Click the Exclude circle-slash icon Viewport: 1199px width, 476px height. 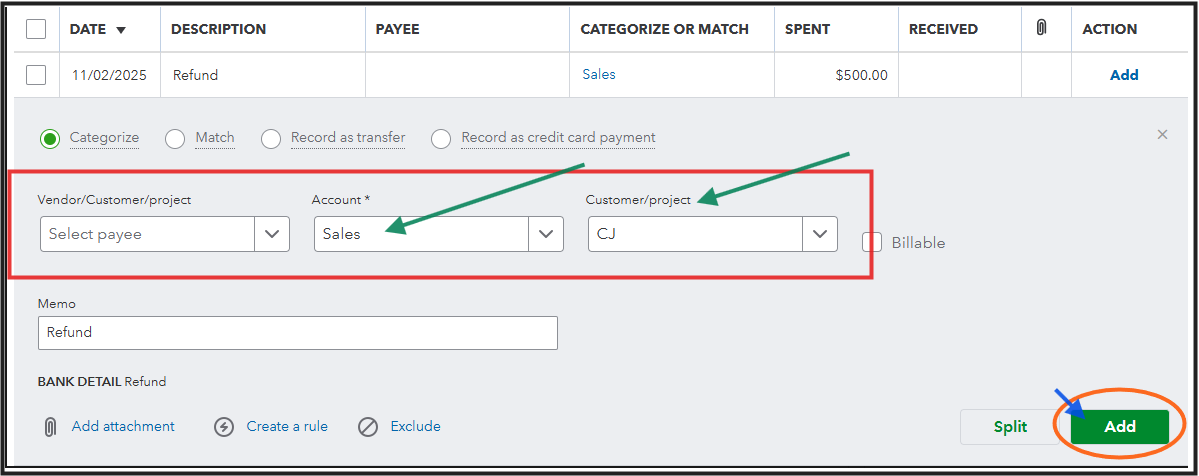pyautogui.click(x=368, y=427)
